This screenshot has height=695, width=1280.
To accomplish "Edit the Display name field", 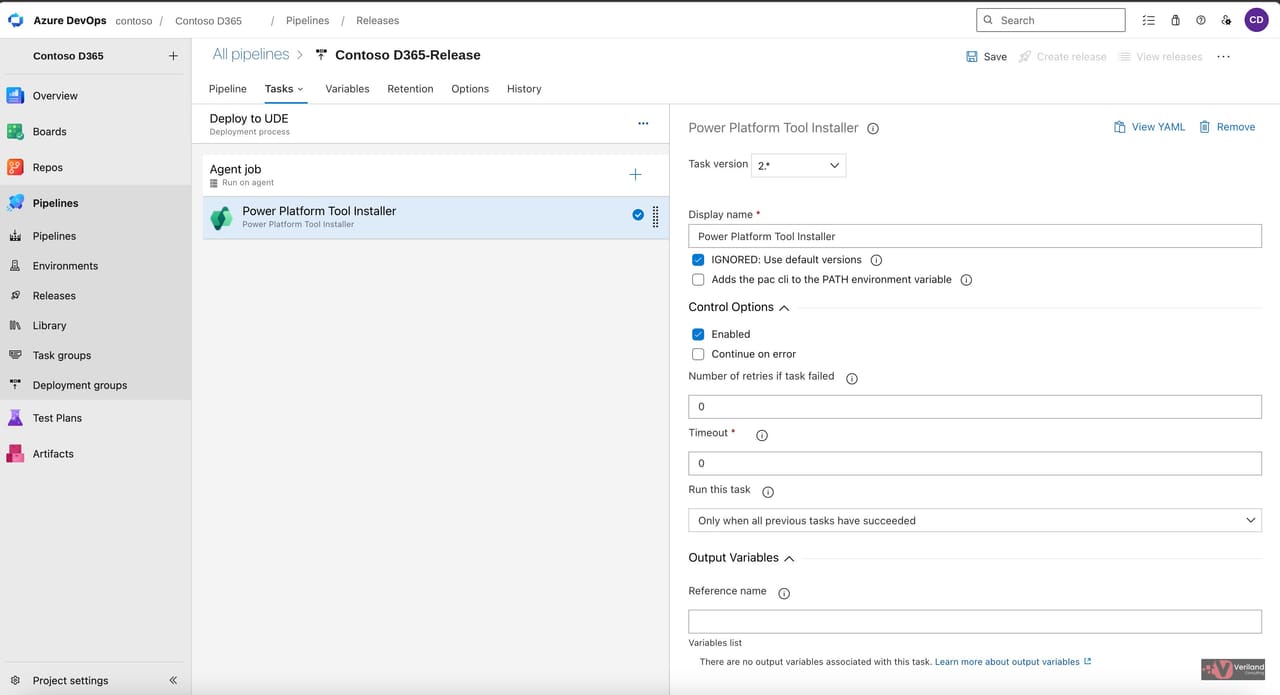I will click(x=975, y=236).
